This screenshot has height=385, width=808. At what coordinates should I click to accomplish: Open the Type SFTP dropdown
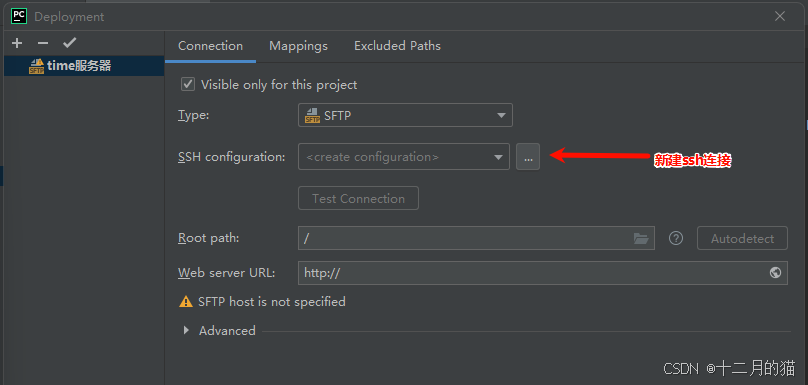tap(405, 115)
